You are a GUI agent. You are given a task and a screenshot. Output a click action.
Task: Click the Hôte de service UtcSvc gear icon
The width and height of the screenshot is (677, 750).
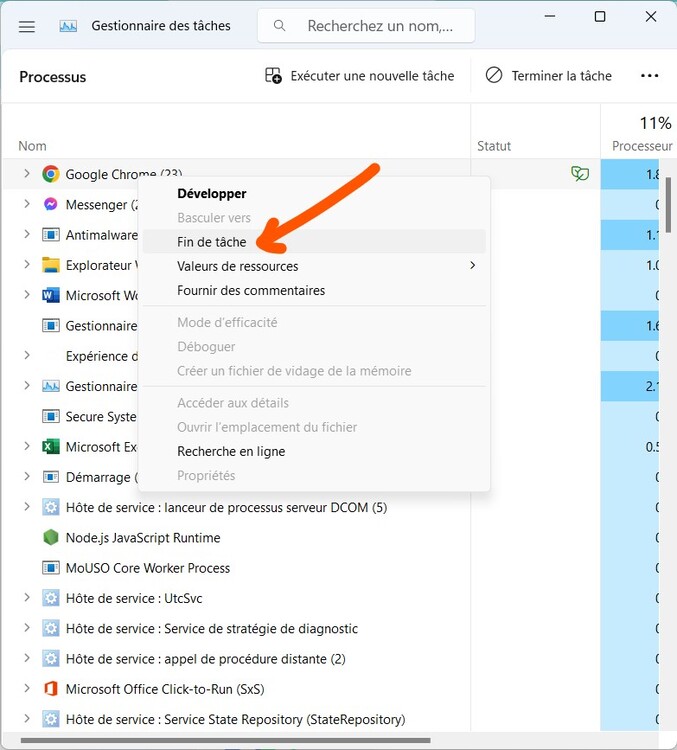pos(51,598)
